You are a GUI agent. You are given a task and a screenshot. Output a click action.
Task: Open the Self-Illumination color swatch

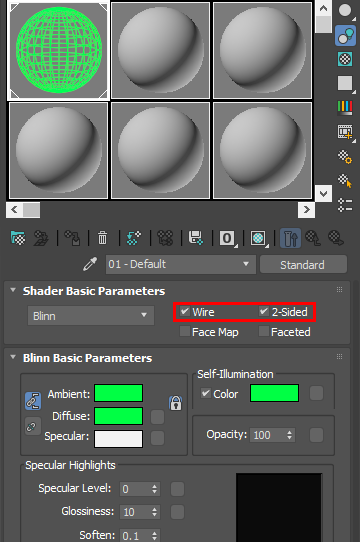coord(275,393)
